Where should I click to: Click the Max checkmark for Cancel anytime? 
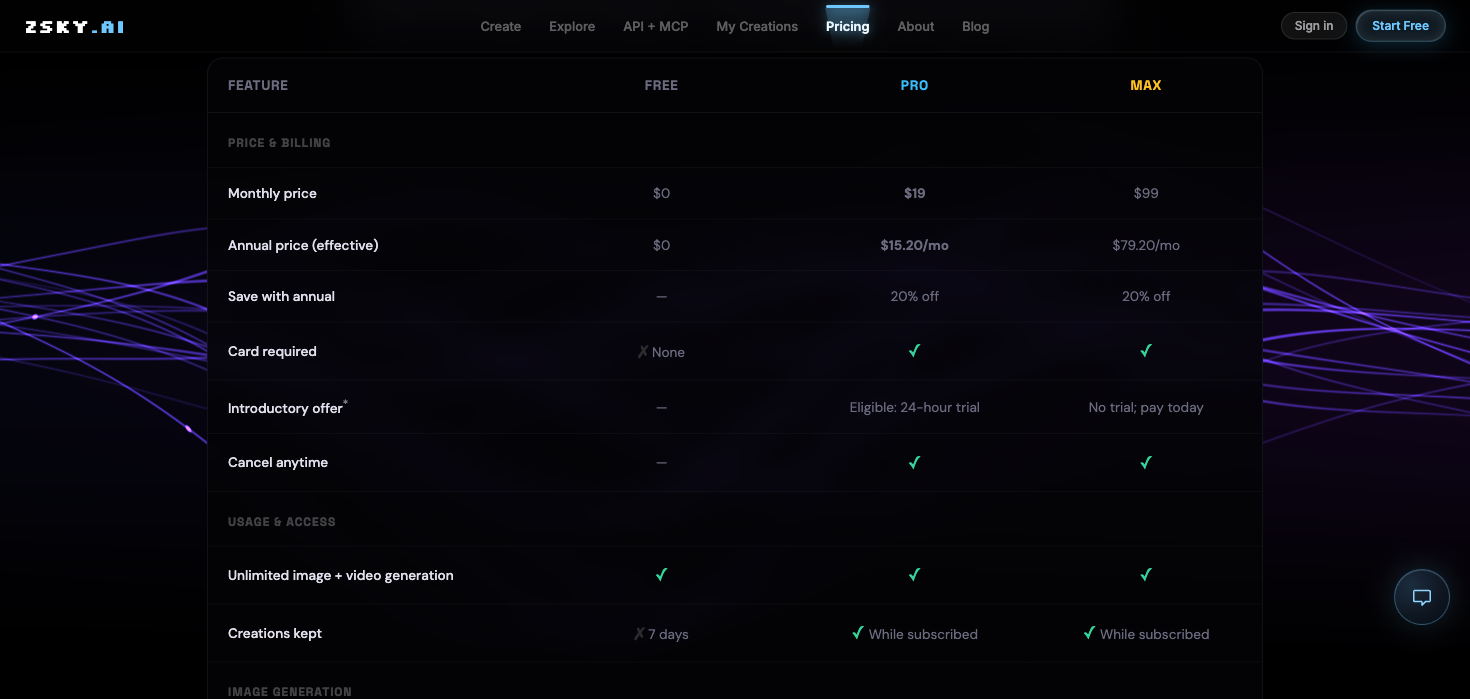coord(1146,463)
